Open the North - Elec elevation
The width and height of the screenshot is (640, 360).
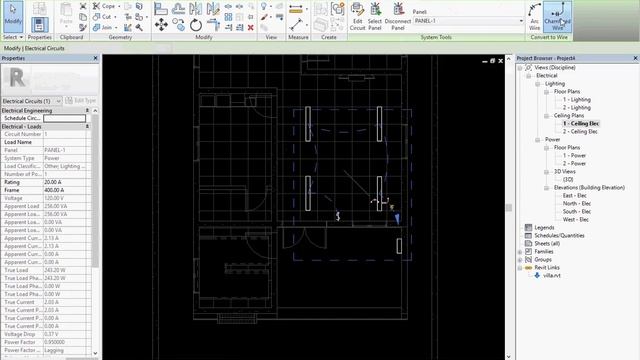577,204
